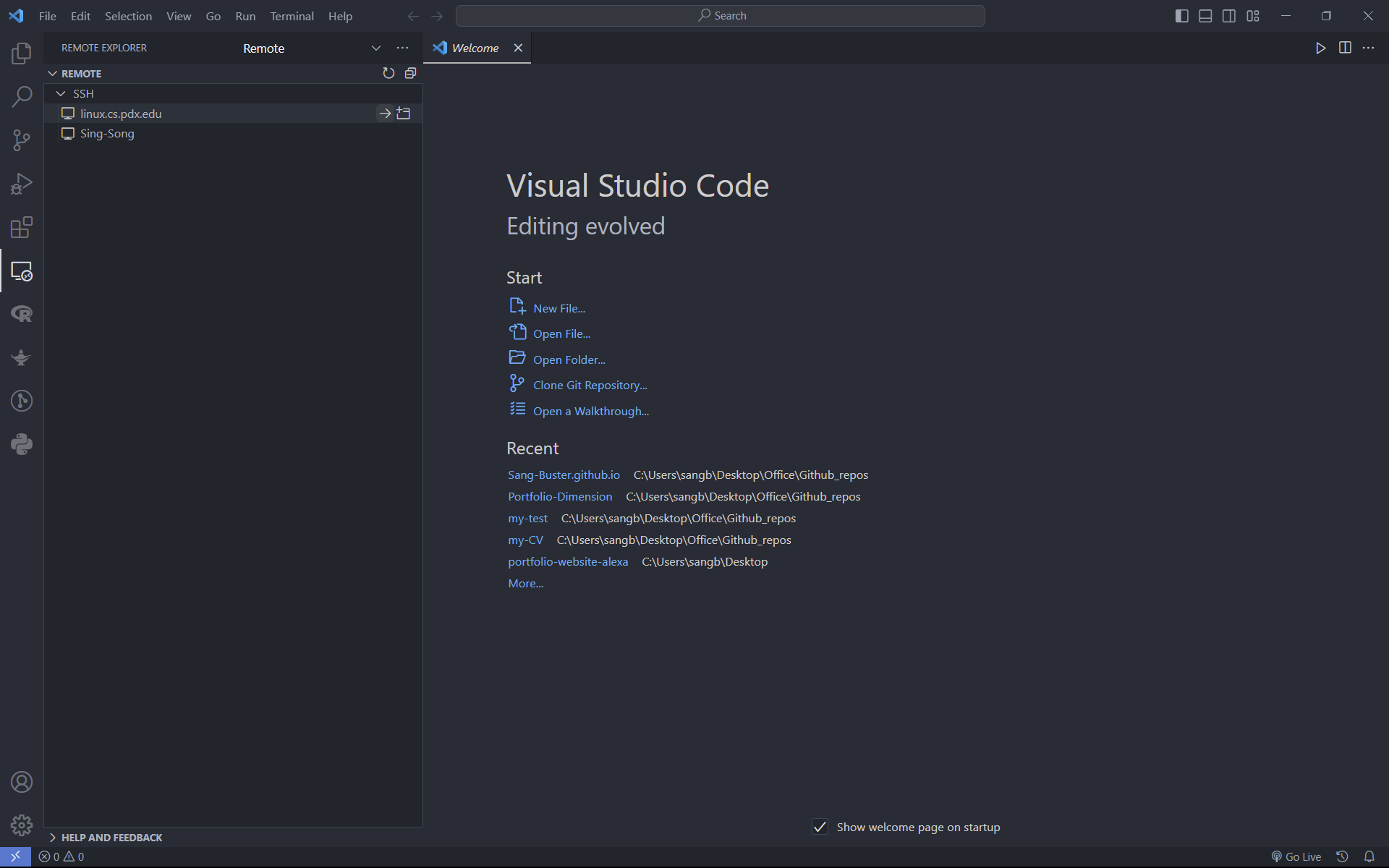Click the Python activity bar icon
The image size is (1389, 868).
(x=22, y=444)
